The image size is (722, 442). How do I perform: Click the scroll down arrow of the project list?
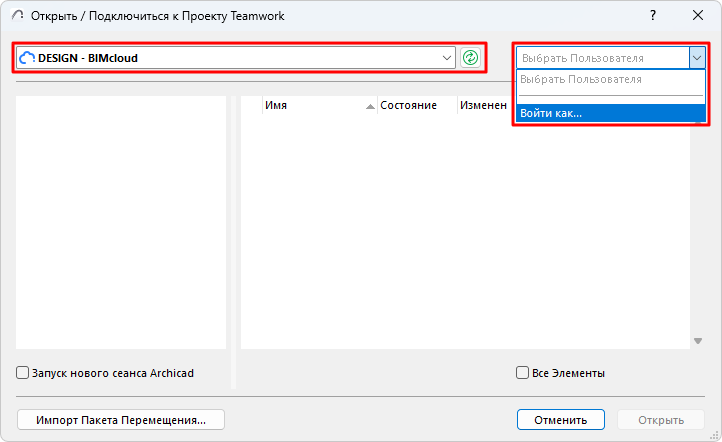(697, 341)
